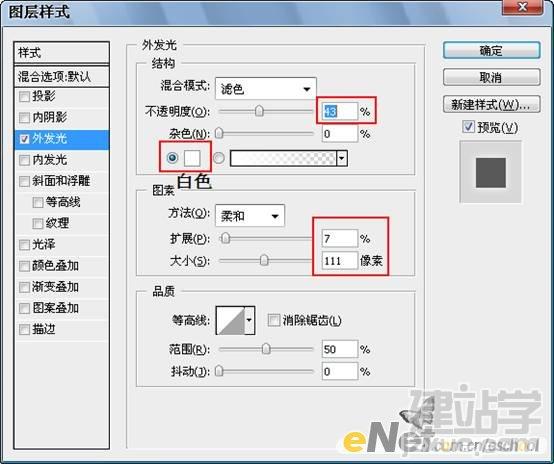Click the white glow color swatch
Image resolution: width=554 pixels, height=464 pixels.
(x=192, y=158)
